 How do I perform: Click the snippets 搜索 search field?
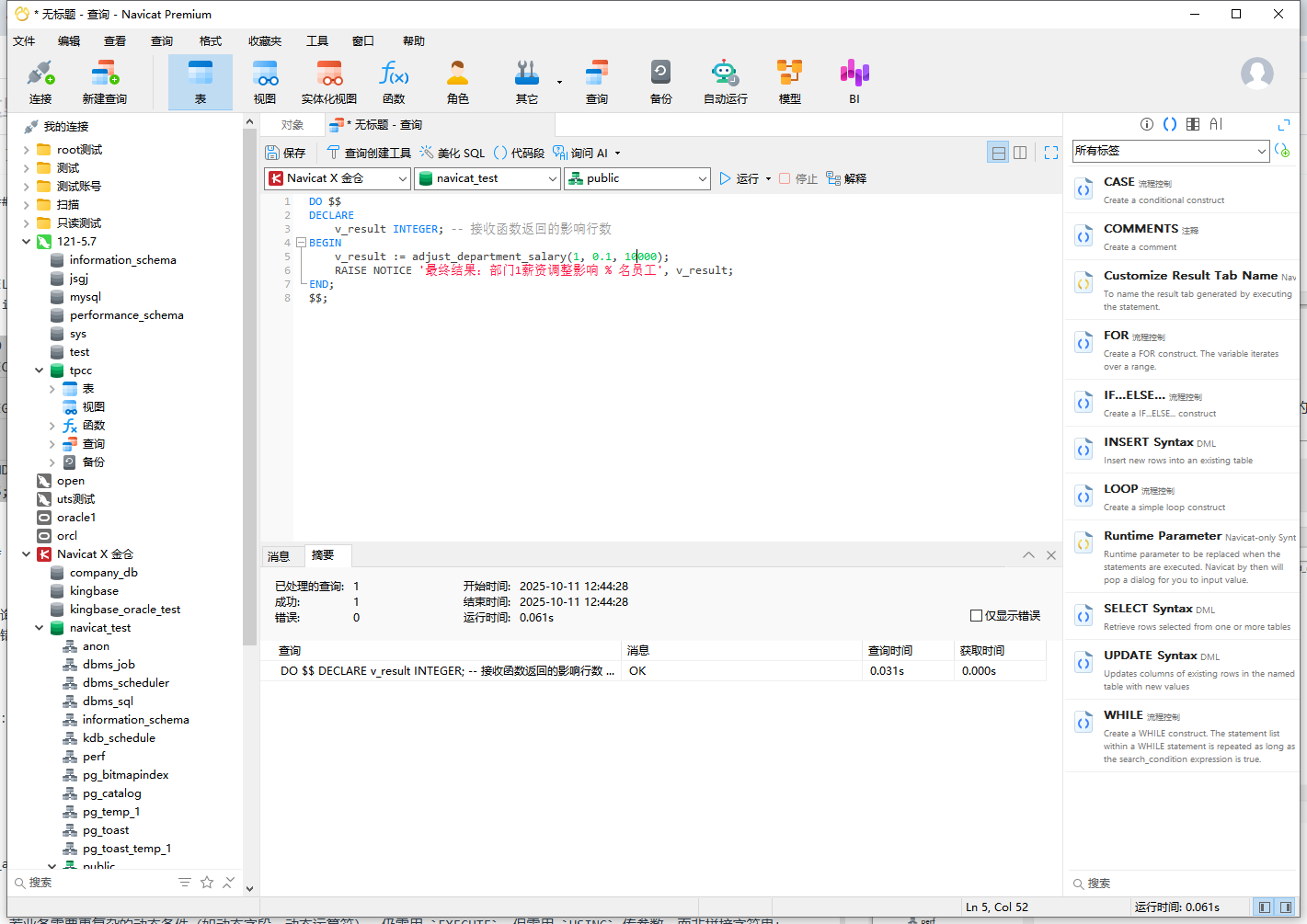1182,884
